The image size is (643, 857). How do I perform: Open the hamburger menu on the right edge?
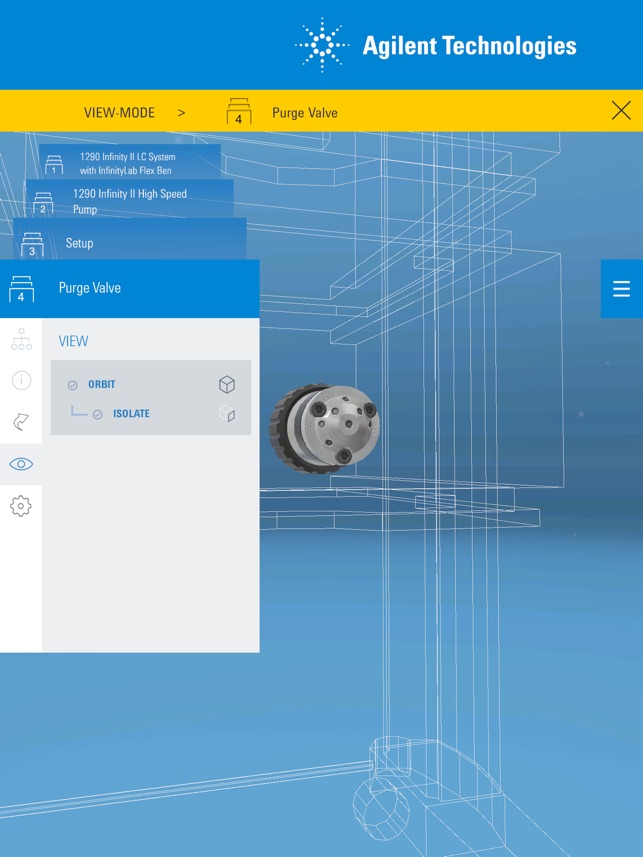point(622,289)
